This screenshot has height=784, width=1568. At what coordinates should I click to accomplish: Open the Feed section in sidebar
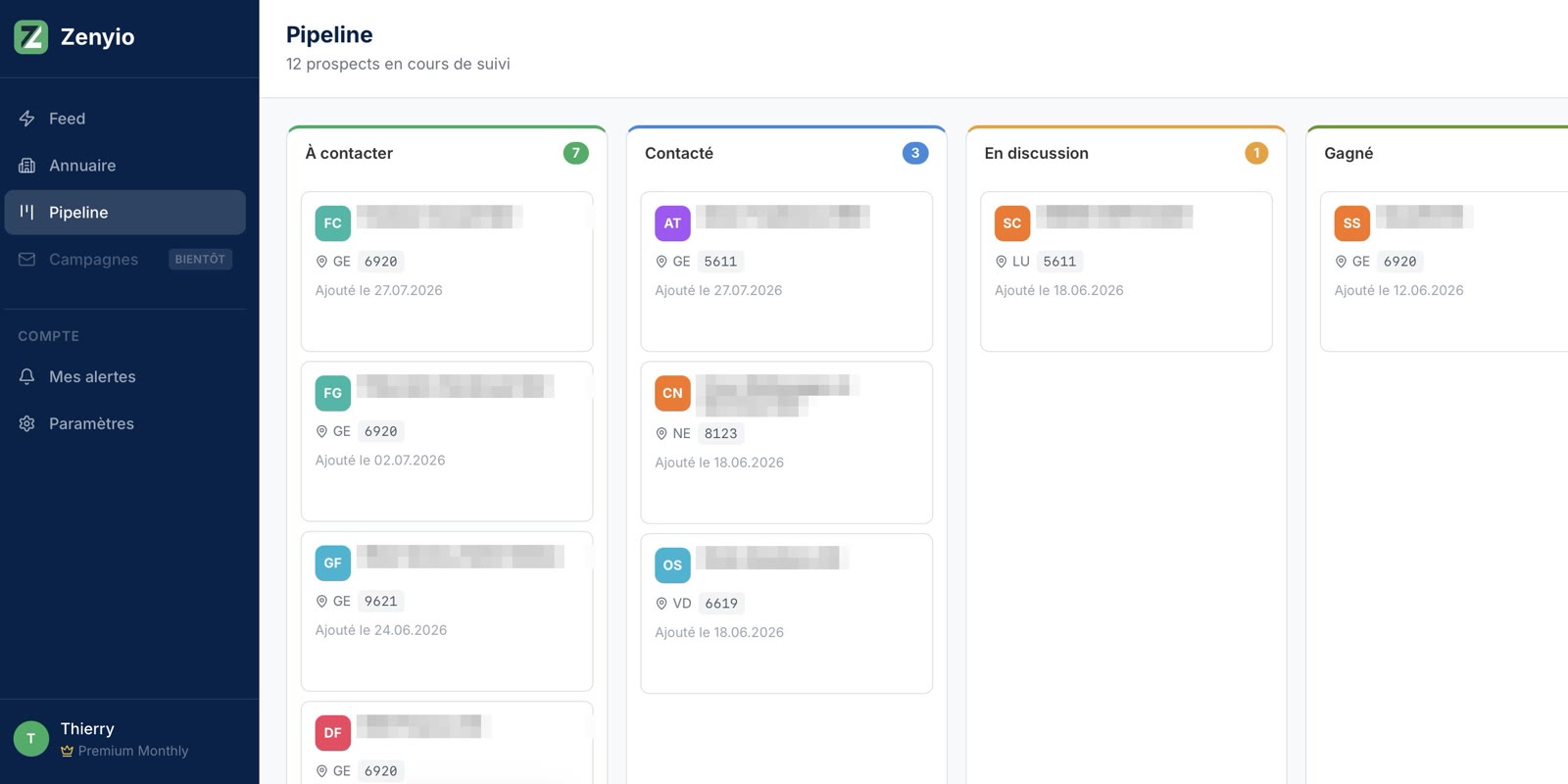click(x=124, y=119)
